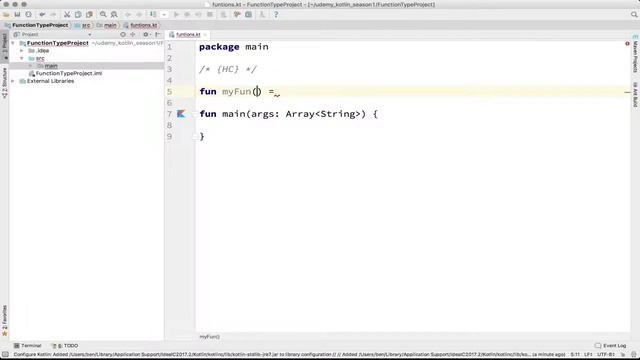Image resolution: width=640 pixels, height=360 pixels.
Task: Expand the main package arrow
Action: pos(31,66)
